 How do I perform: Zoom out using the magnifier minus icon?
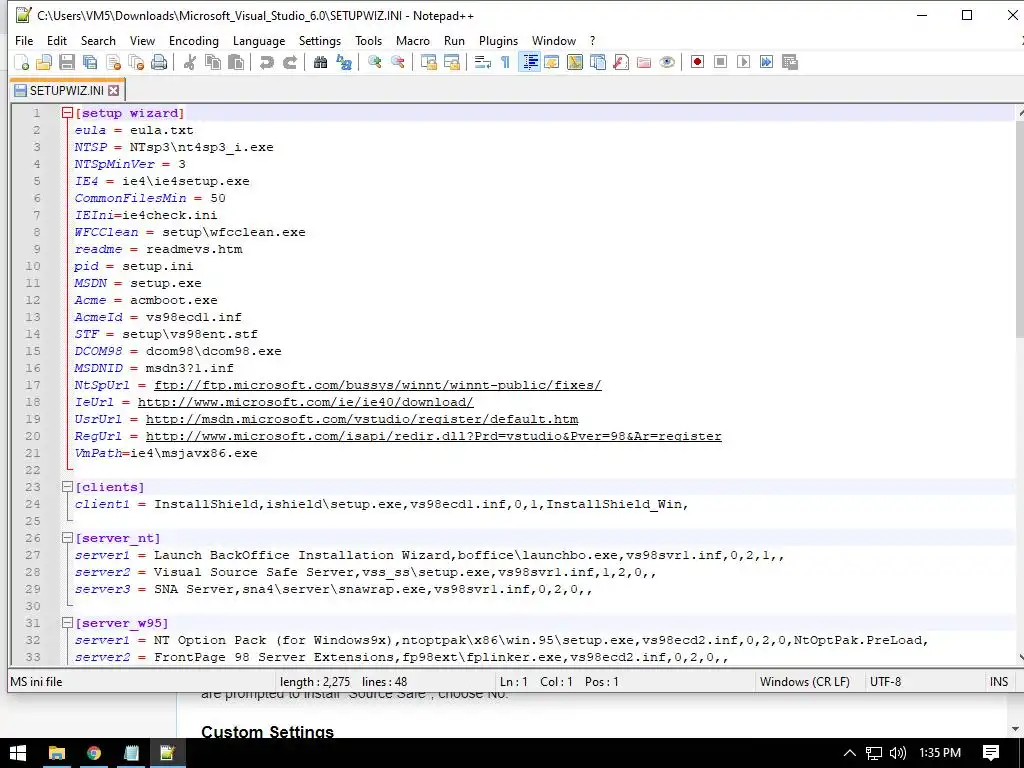(x=397, y=62)
